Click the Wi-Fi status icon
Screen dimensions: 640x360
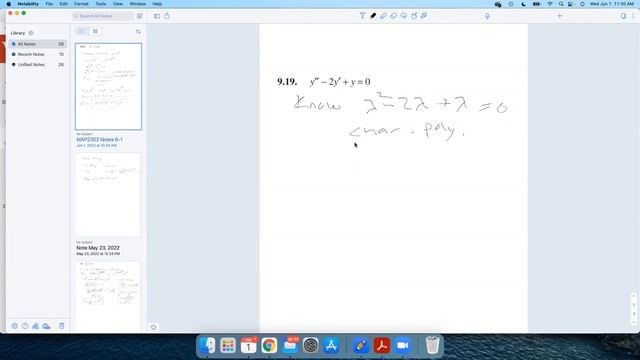(550, 4)
